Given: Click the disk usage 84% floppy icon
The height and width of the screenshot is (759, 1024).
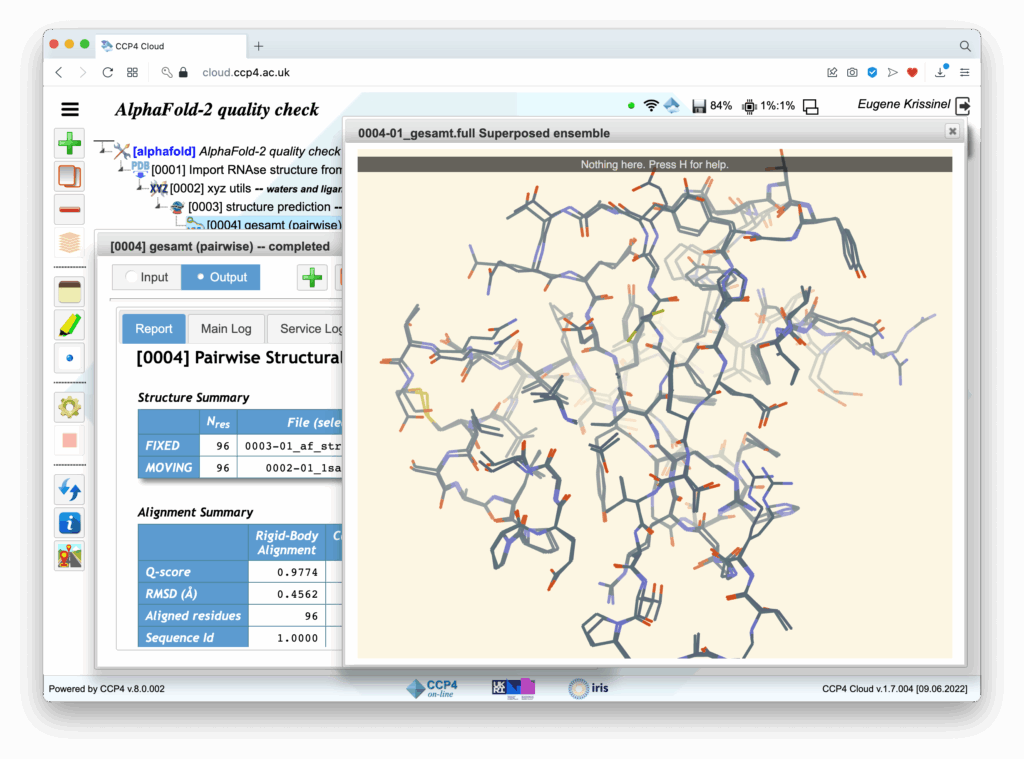Looking at the screenshot, I should [700, 106].
